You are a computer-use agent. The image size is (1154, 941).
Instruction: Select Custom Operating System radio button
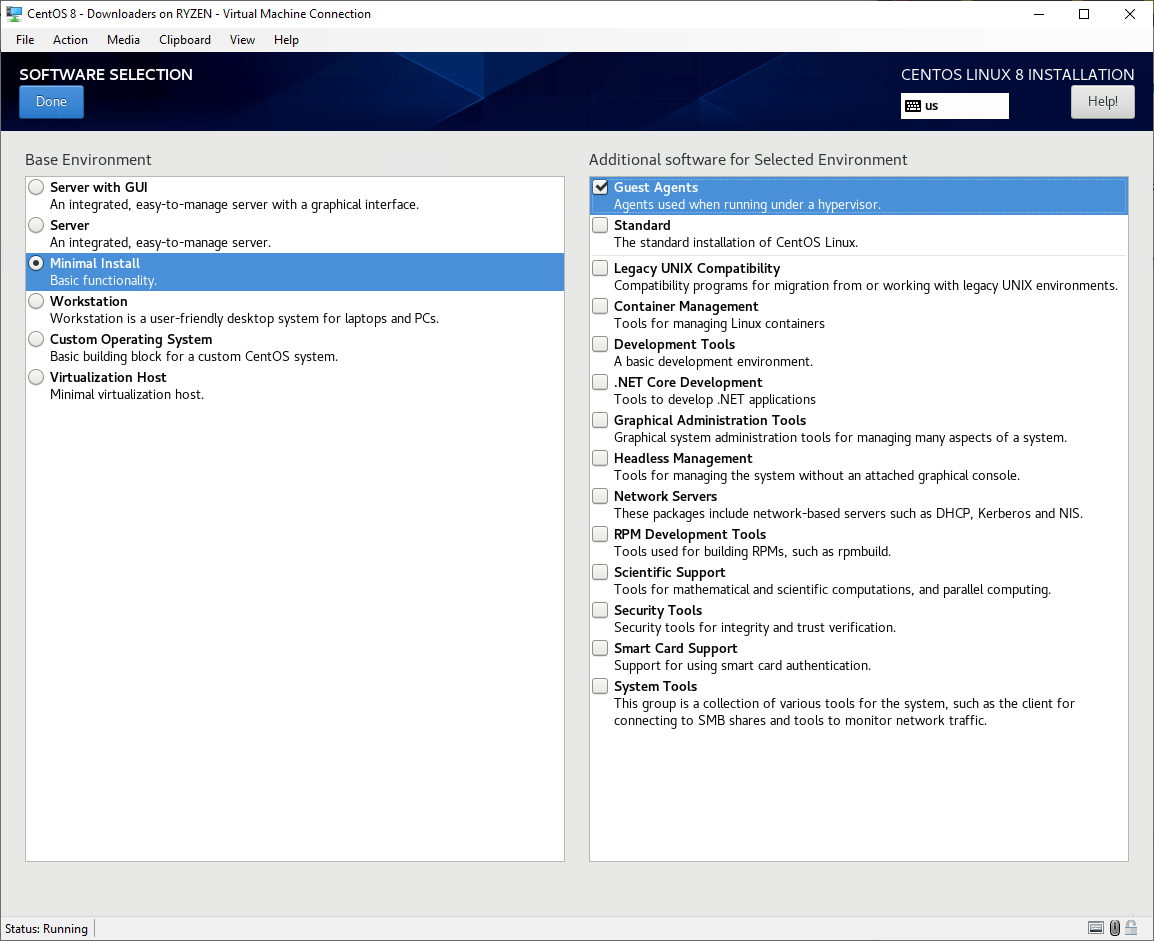pyautogui.click(x=36, y=338)
